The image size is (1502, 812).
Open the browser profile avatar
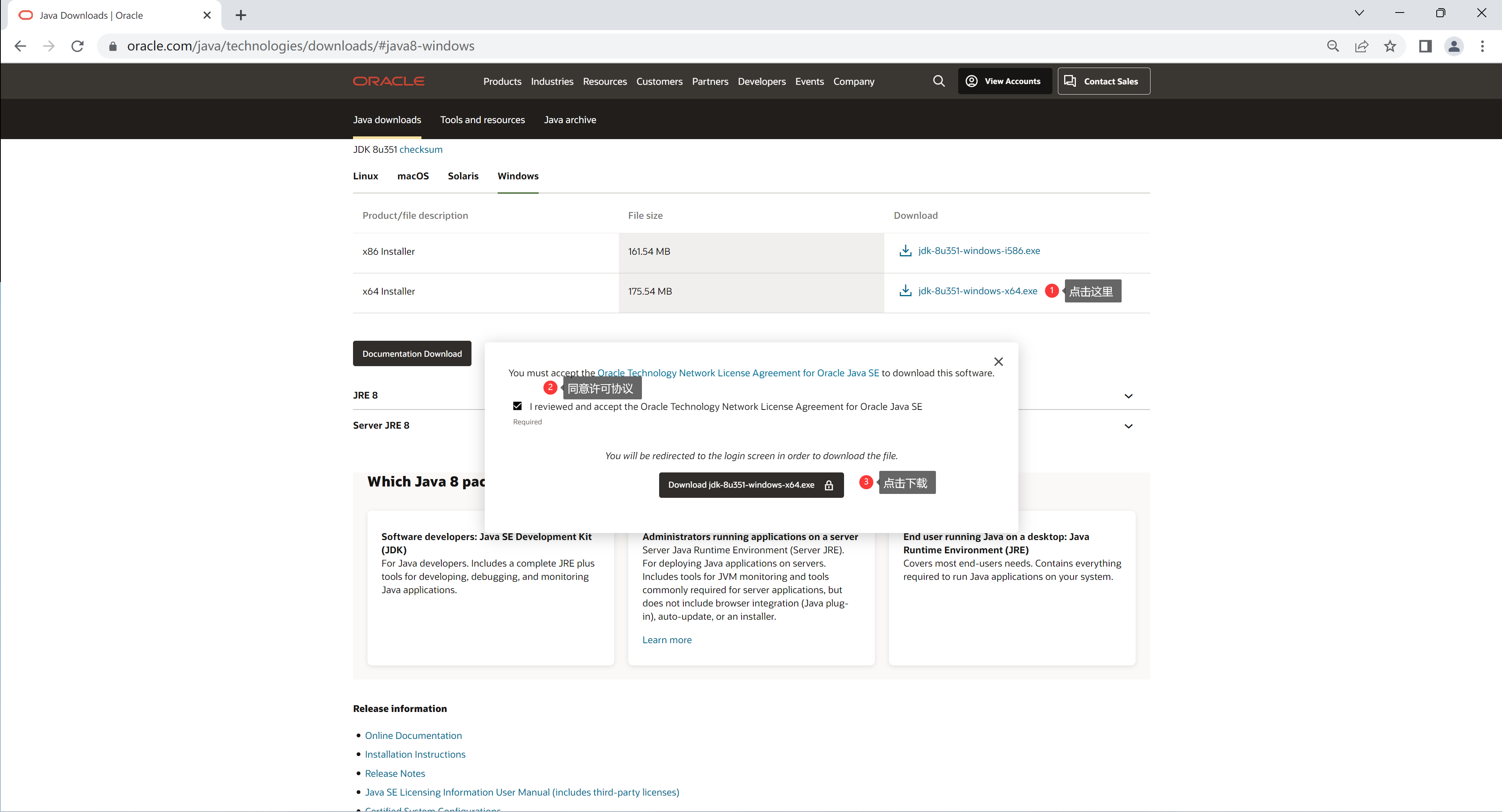pos(1454,46)
